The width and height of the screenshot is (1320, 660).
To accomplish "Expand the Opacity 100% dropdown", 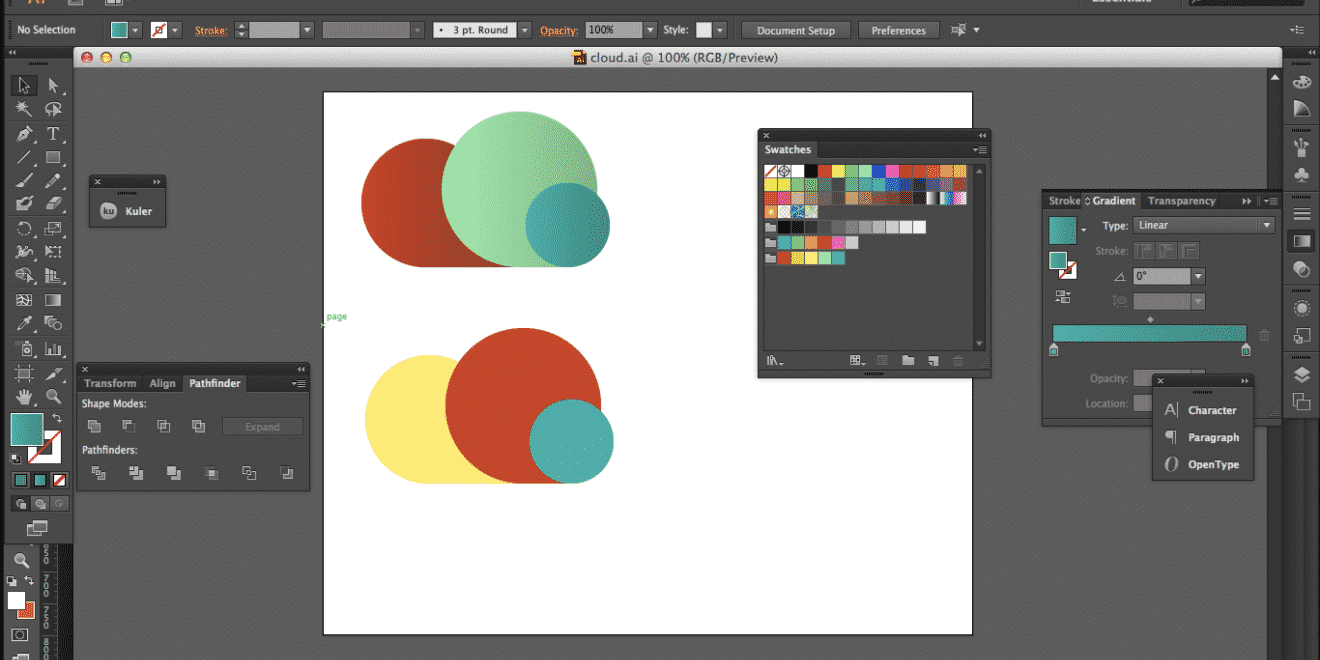I will (650, 31).
